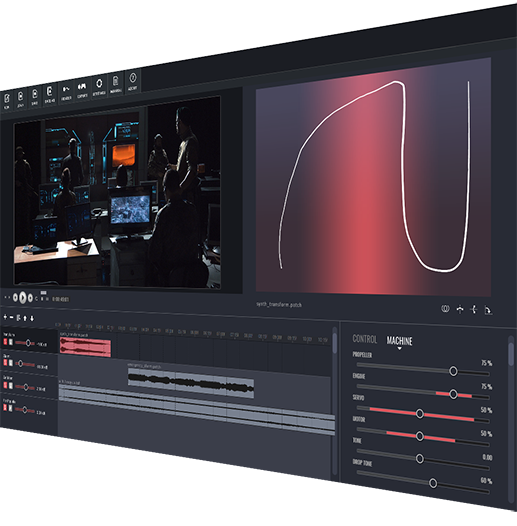Click the rightmost corner icon below the graph
The height and width of the screenshot is (526, 517).
click(488, 310)
